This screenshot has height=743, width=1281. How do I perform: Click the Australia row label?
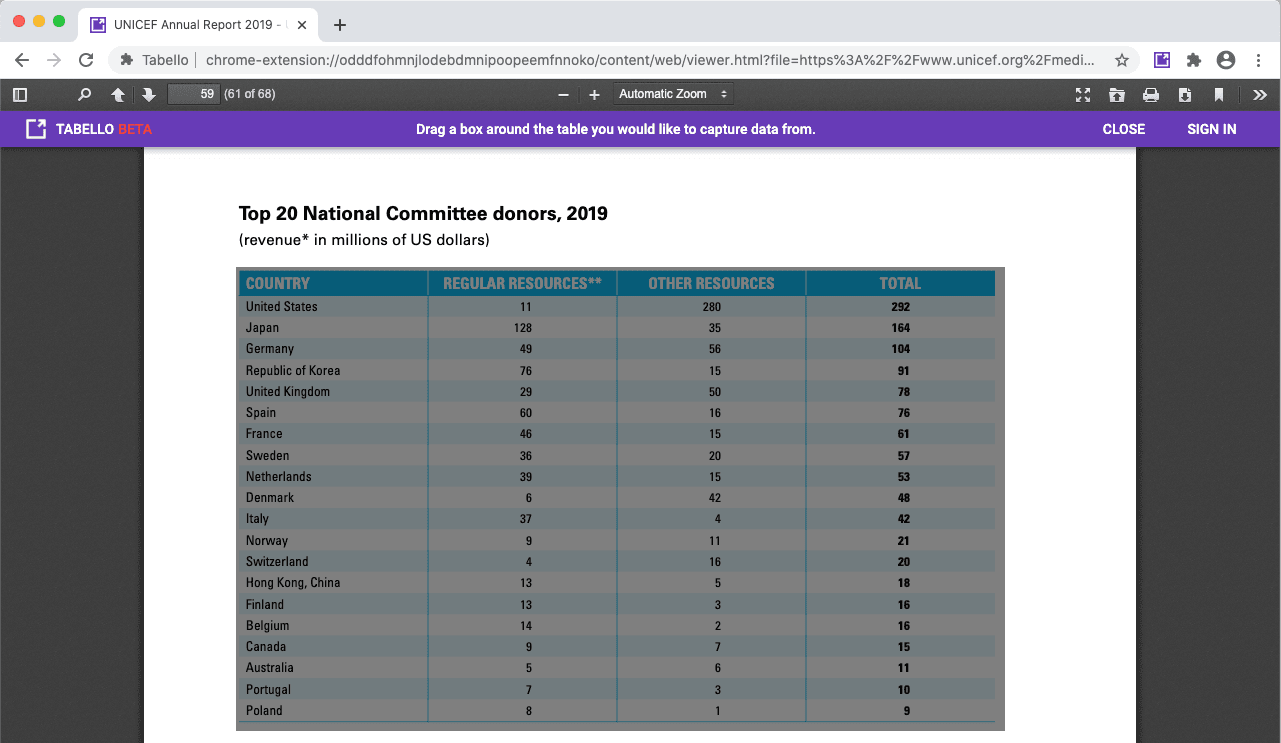point(270,668)
